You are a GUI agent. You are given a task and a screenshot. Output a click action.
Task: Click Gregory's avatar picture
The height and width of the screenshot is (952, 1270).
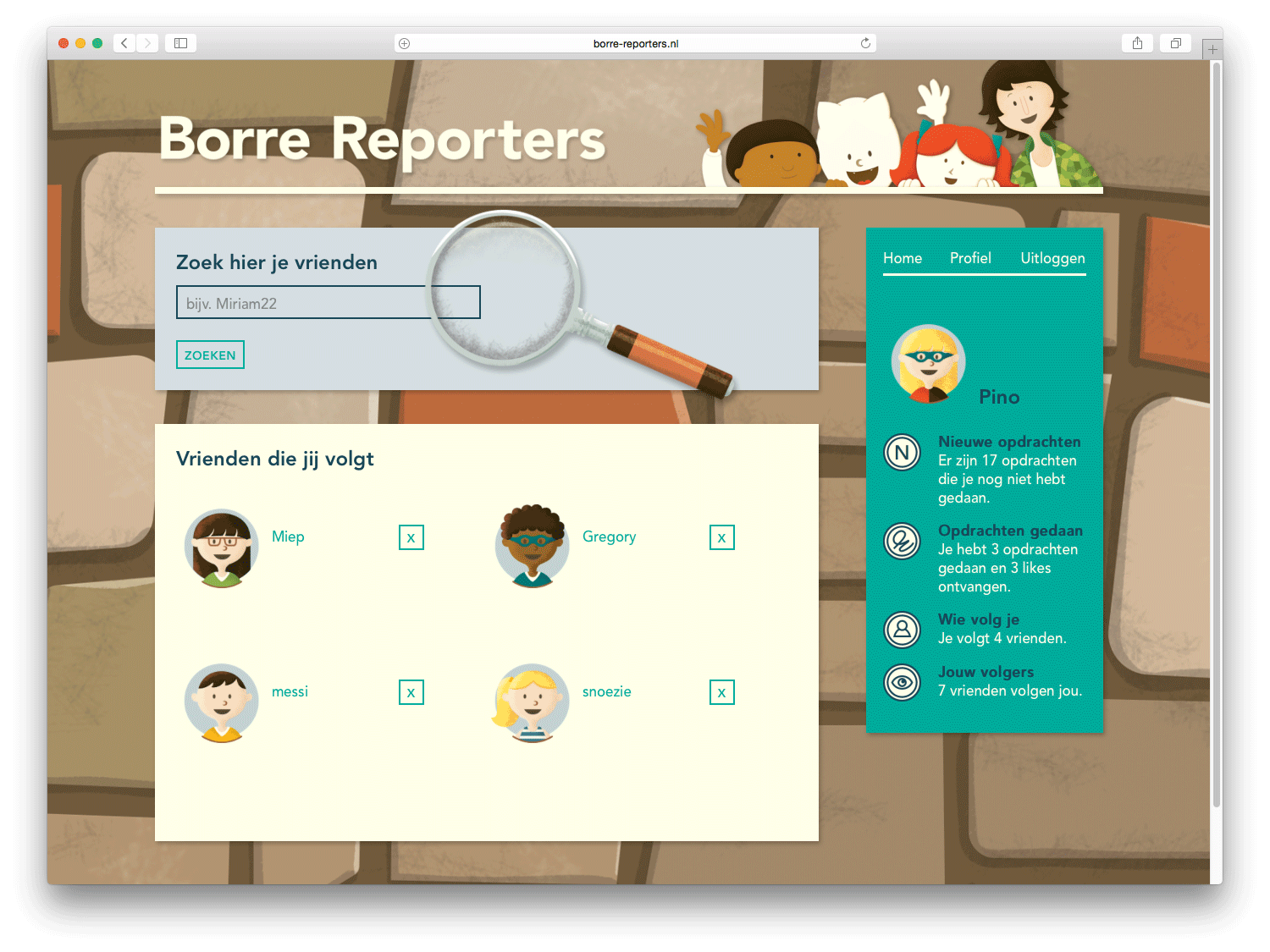click(533, 547)
